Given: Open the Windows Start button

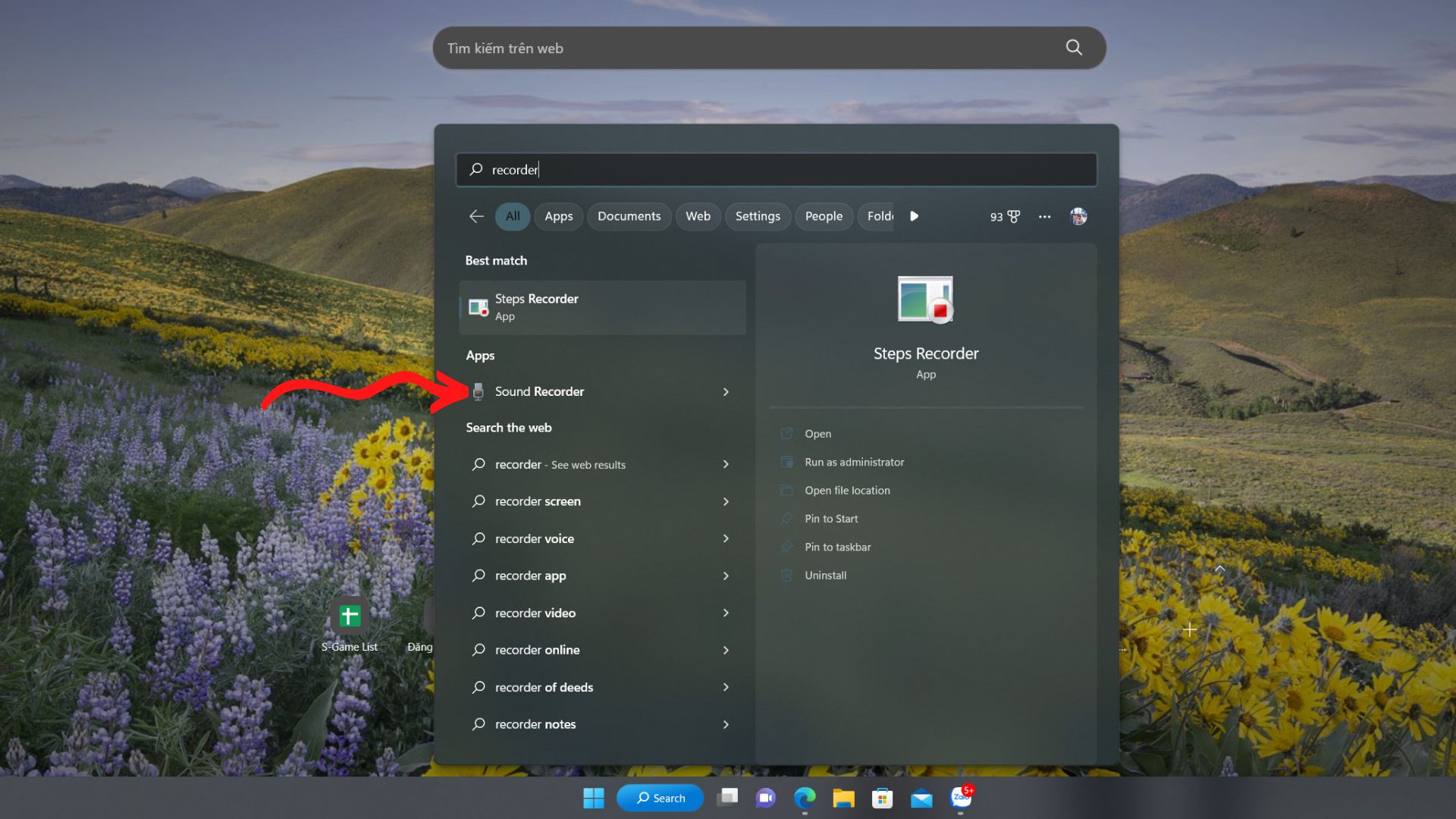Looking at the screenshot, I should point(594,798).
